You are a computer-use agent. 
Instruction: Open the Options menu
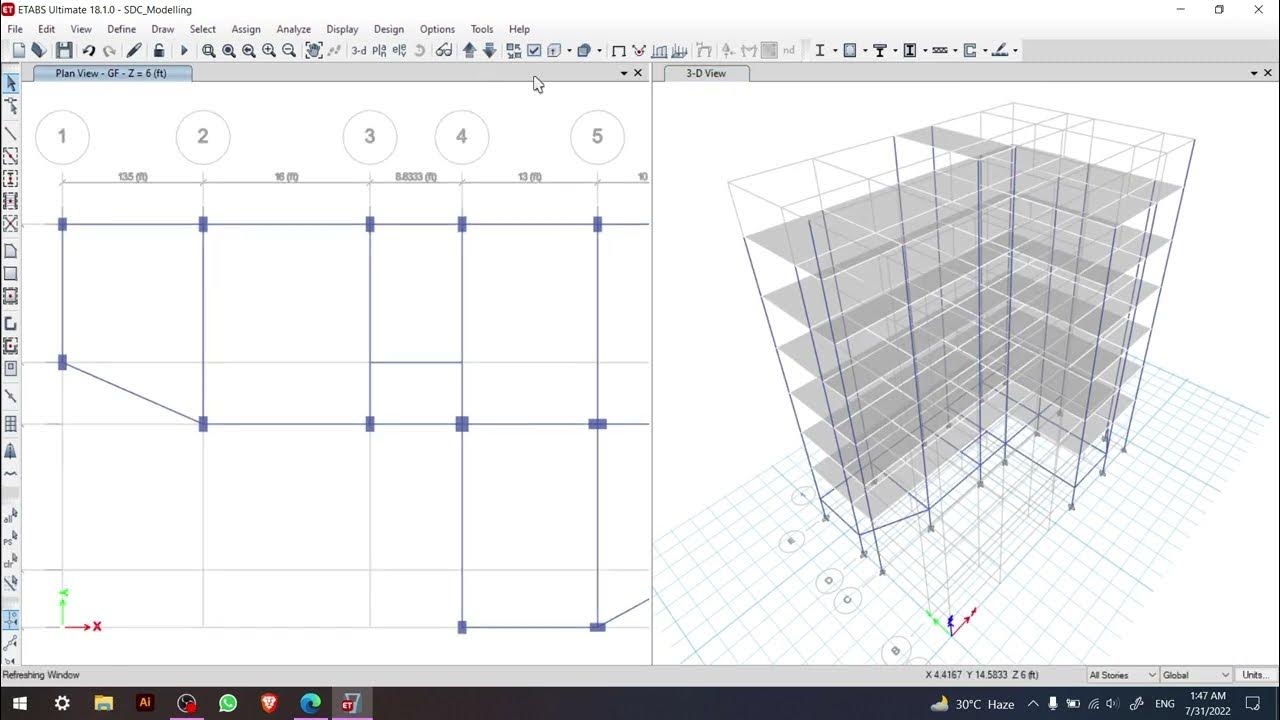click(x=437, y=29)
